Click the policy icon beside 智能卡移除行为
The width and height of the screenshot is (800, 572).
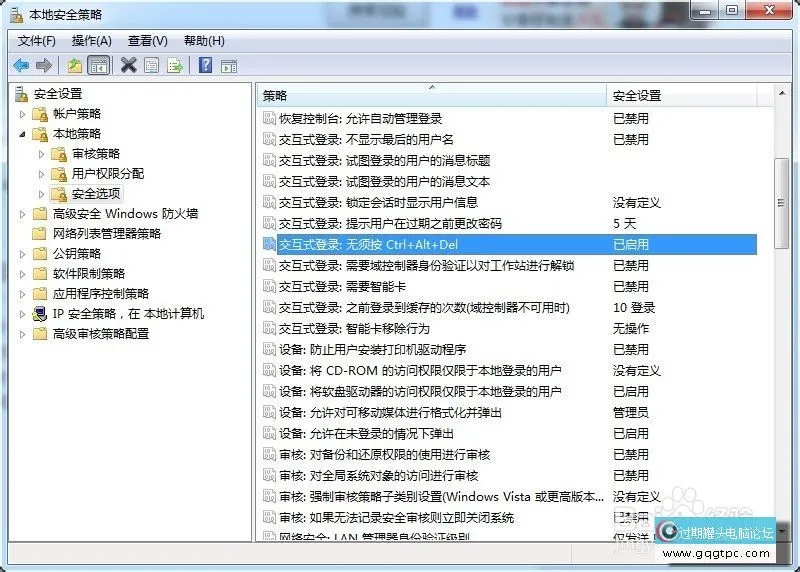point(269,328)
